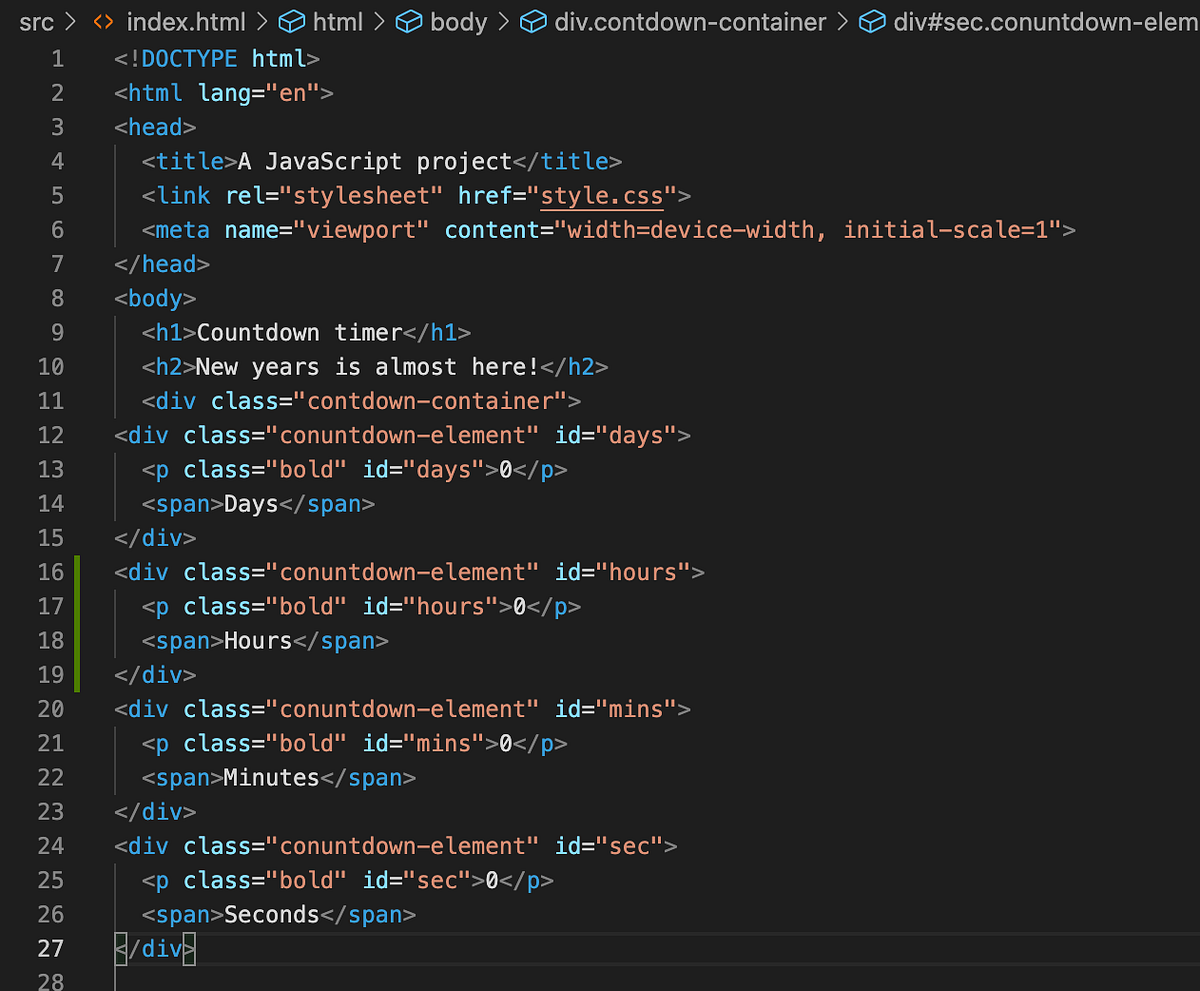This screenshot has height=991, width=1200.
Task: Click line number 27 in the gutter
Action: point(51,948)
